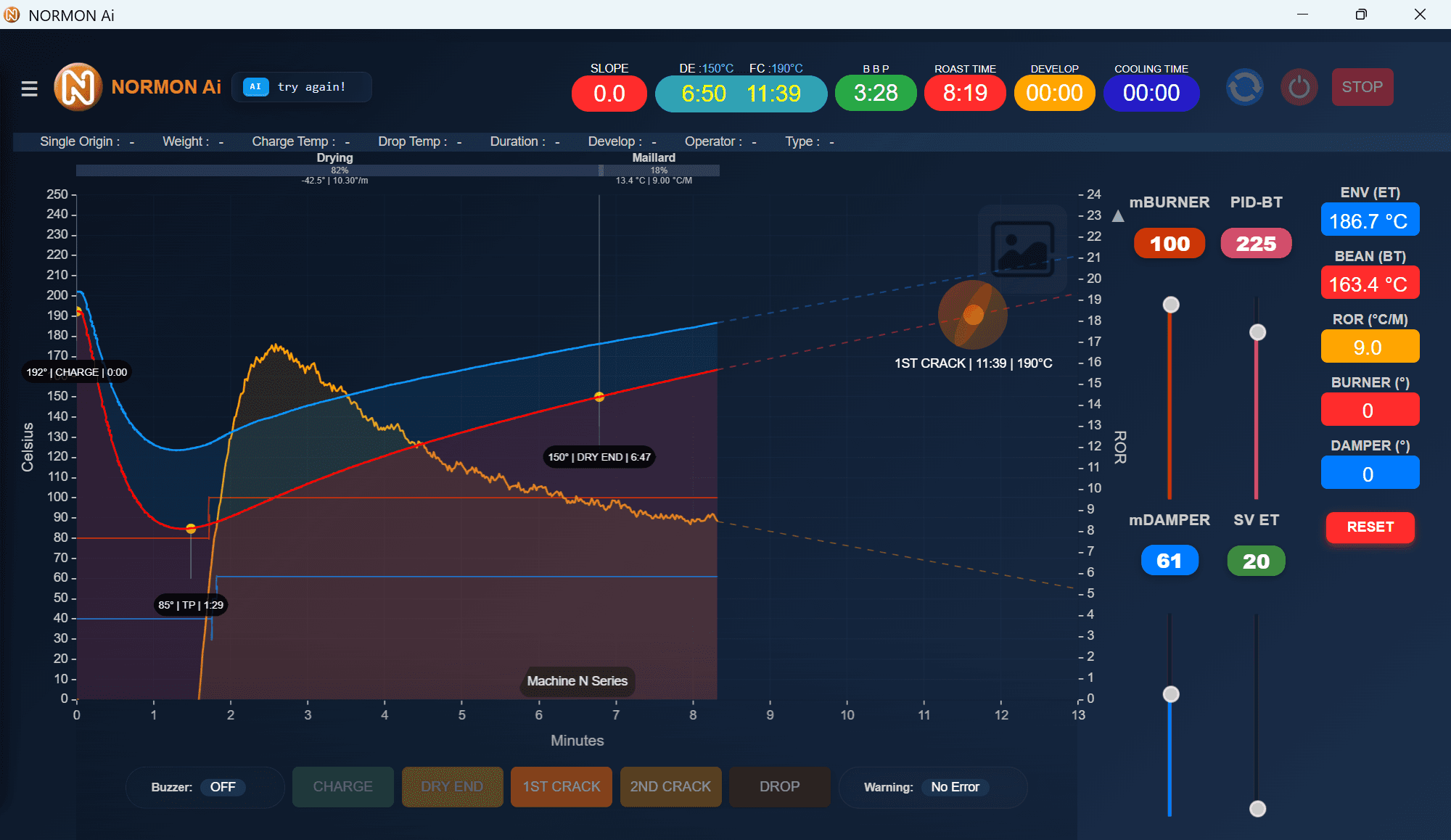This screenshot has width=1451, height=840.
Task: Open the Type field
Action: (809, 141)
